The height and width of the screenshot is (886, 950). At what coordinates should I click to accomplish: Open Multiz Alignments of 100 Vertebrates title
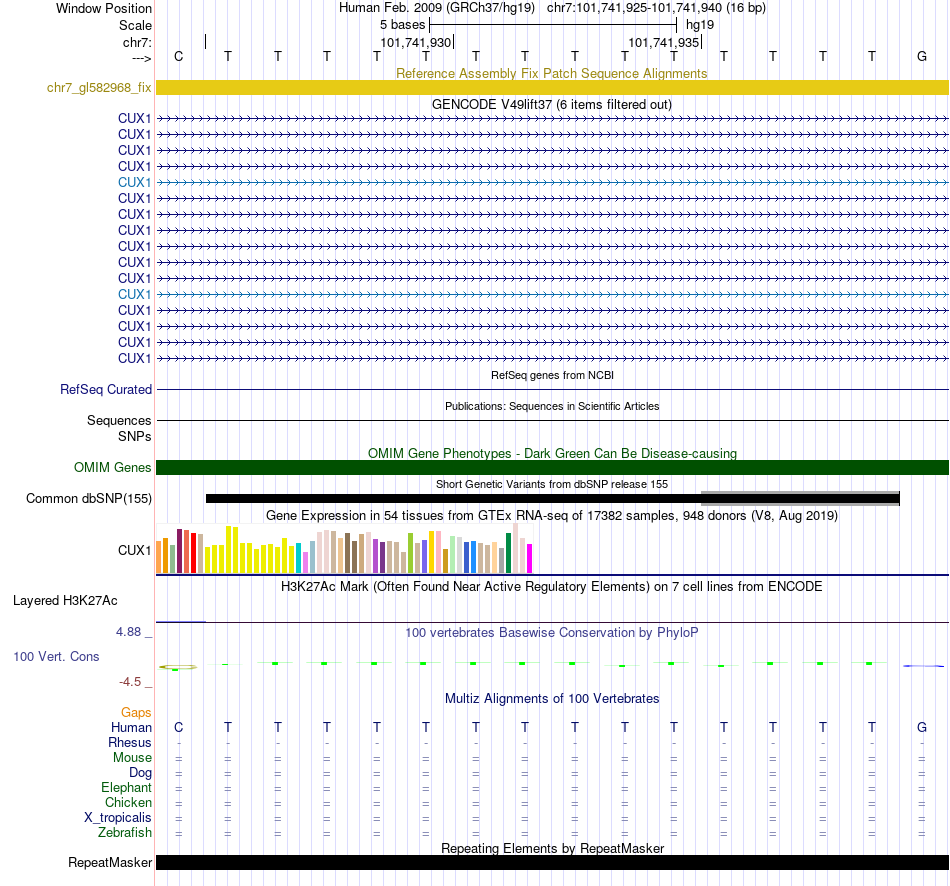[552, 698]
